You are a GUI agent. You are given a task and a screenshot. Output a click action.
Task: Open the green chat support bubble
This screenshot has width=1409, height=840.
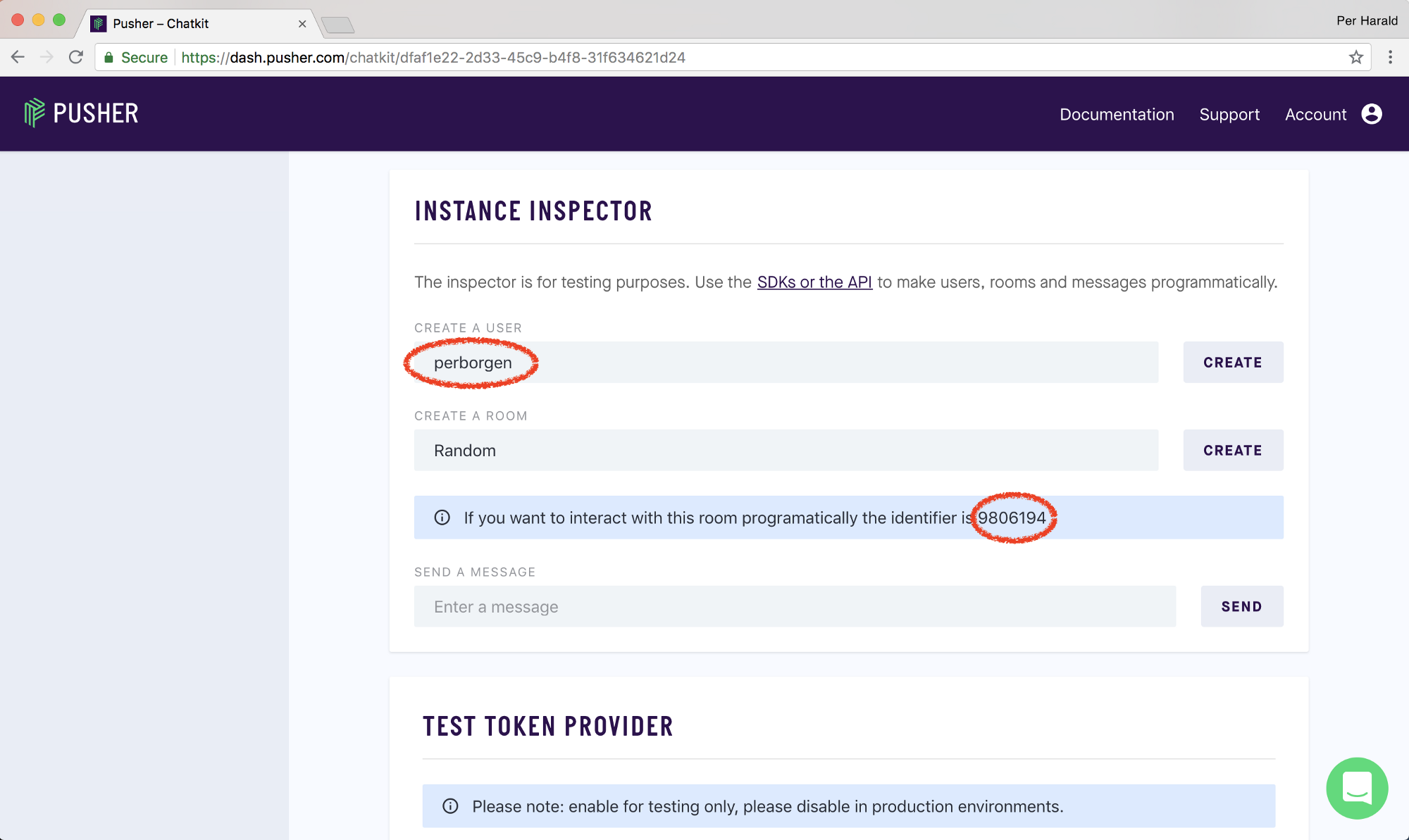tap(1357, 788)
